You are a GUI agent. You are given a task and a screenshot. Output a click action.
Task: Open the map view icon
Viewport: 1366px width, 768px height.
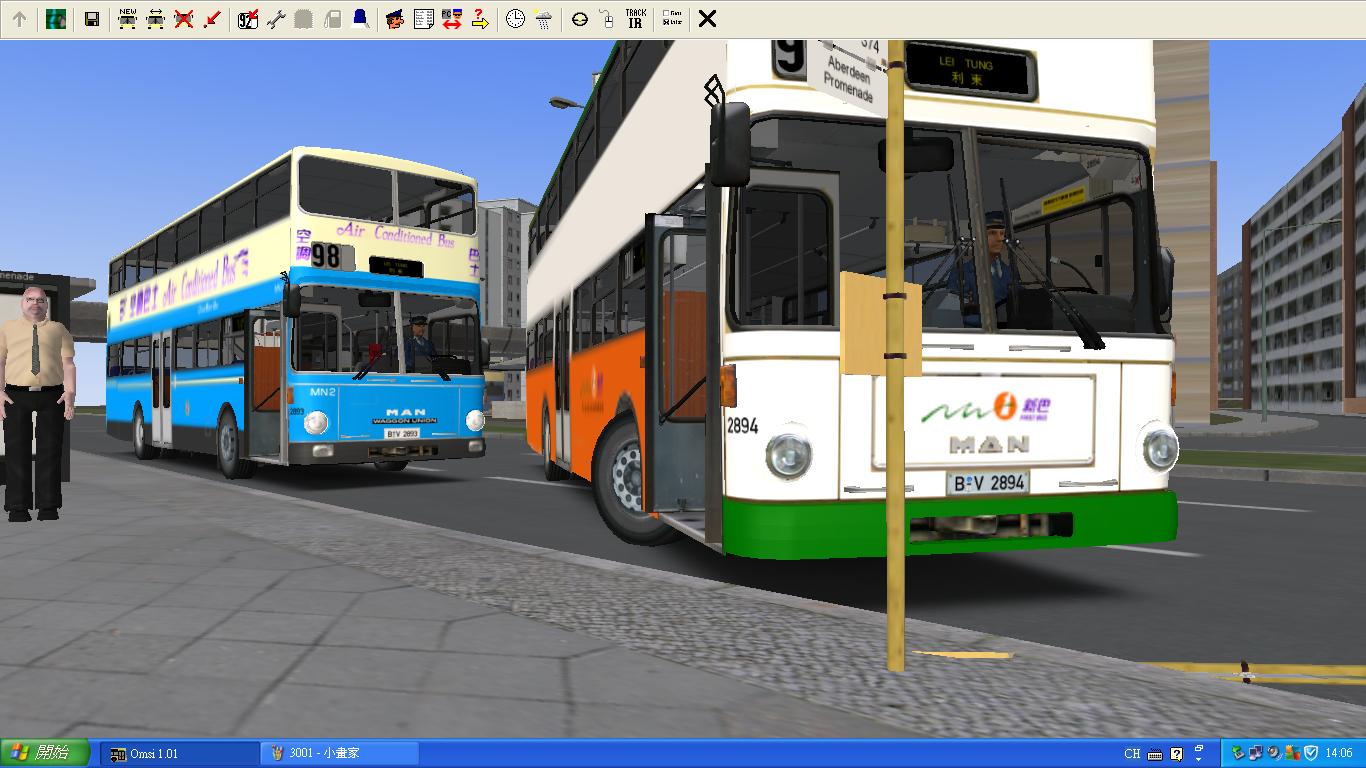pos(56,19)
